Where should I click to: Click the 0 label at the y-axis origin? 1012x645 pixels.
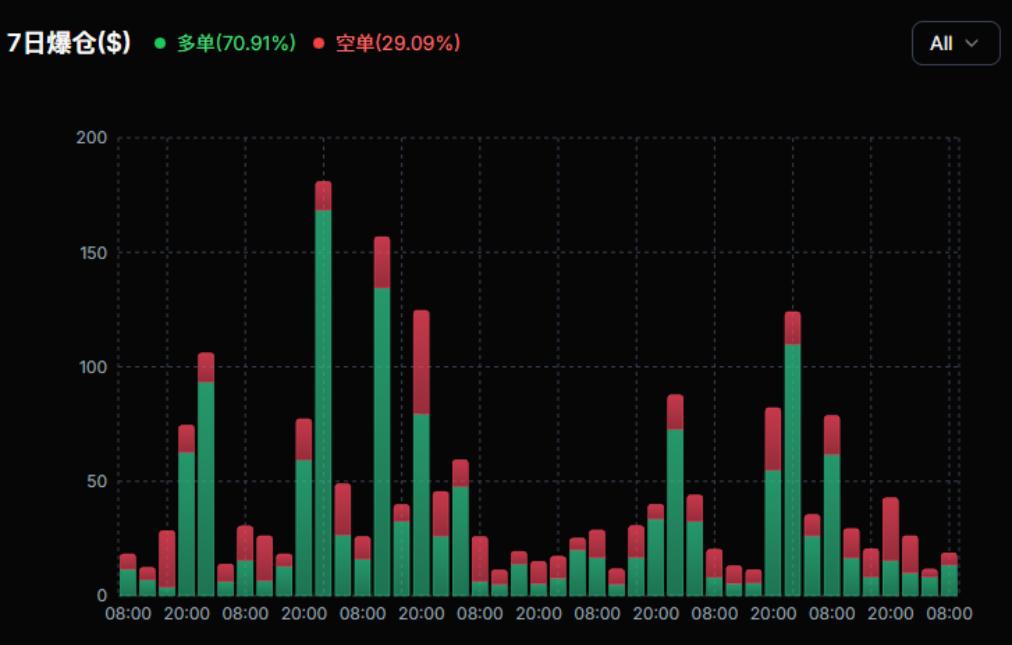click(x=99, y=596)
